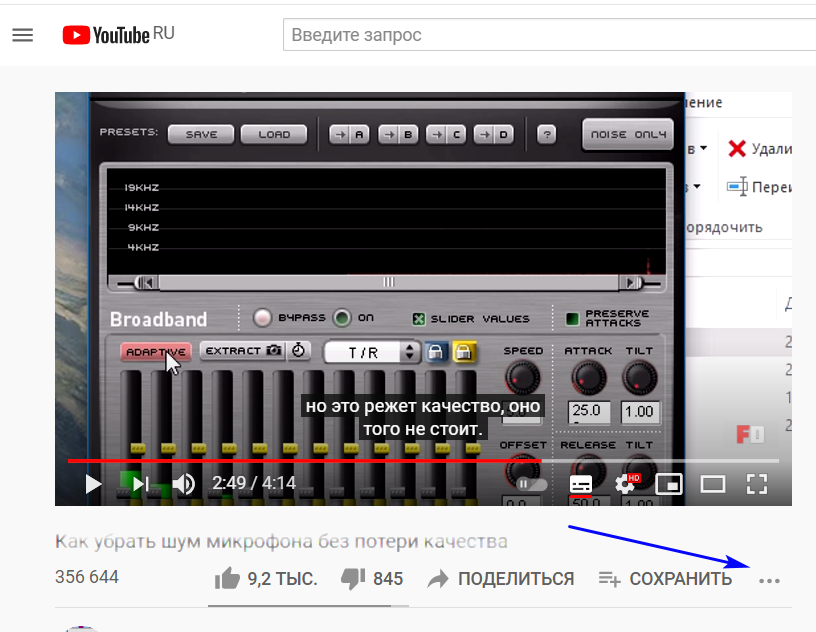Mute the video with the speaker icon
Image resolution: width=816 pixels, height=632 pixels.
tap(183, 484)
